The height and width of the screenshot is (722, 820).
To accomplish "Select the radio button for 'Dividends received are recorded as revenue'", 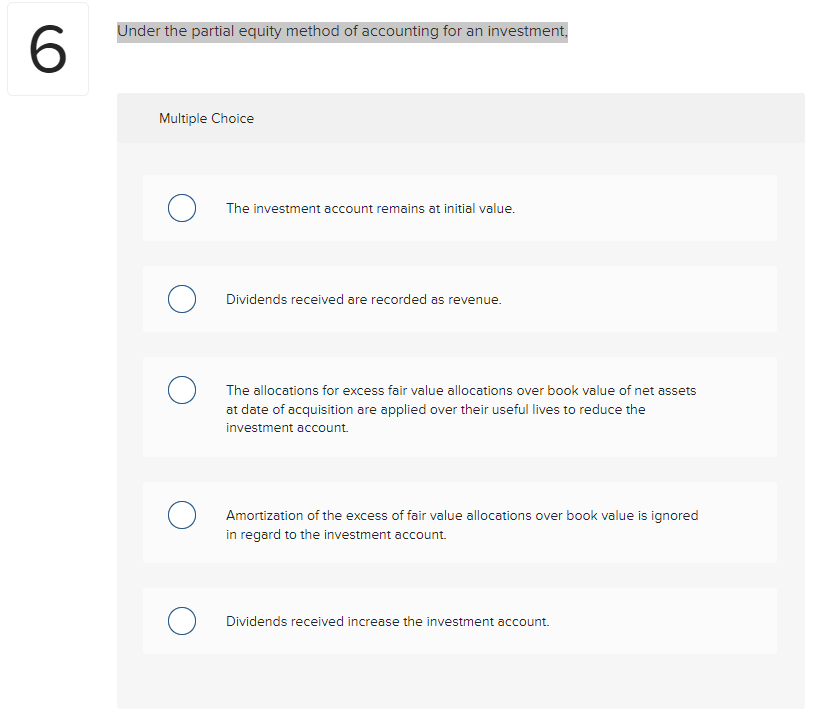I will click(x=182, y=299).
